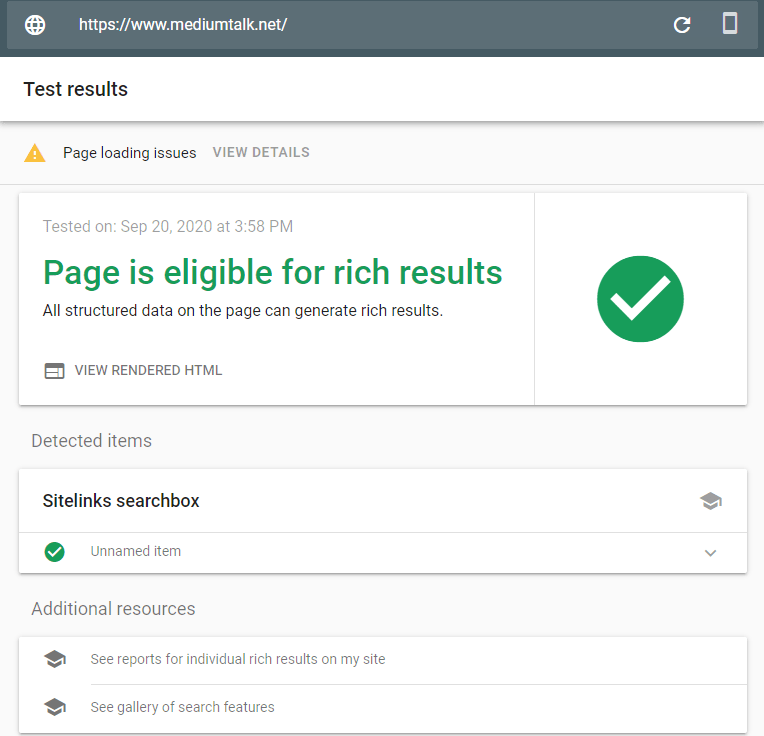Click the large green checkmark icon

tap(640, 299)
